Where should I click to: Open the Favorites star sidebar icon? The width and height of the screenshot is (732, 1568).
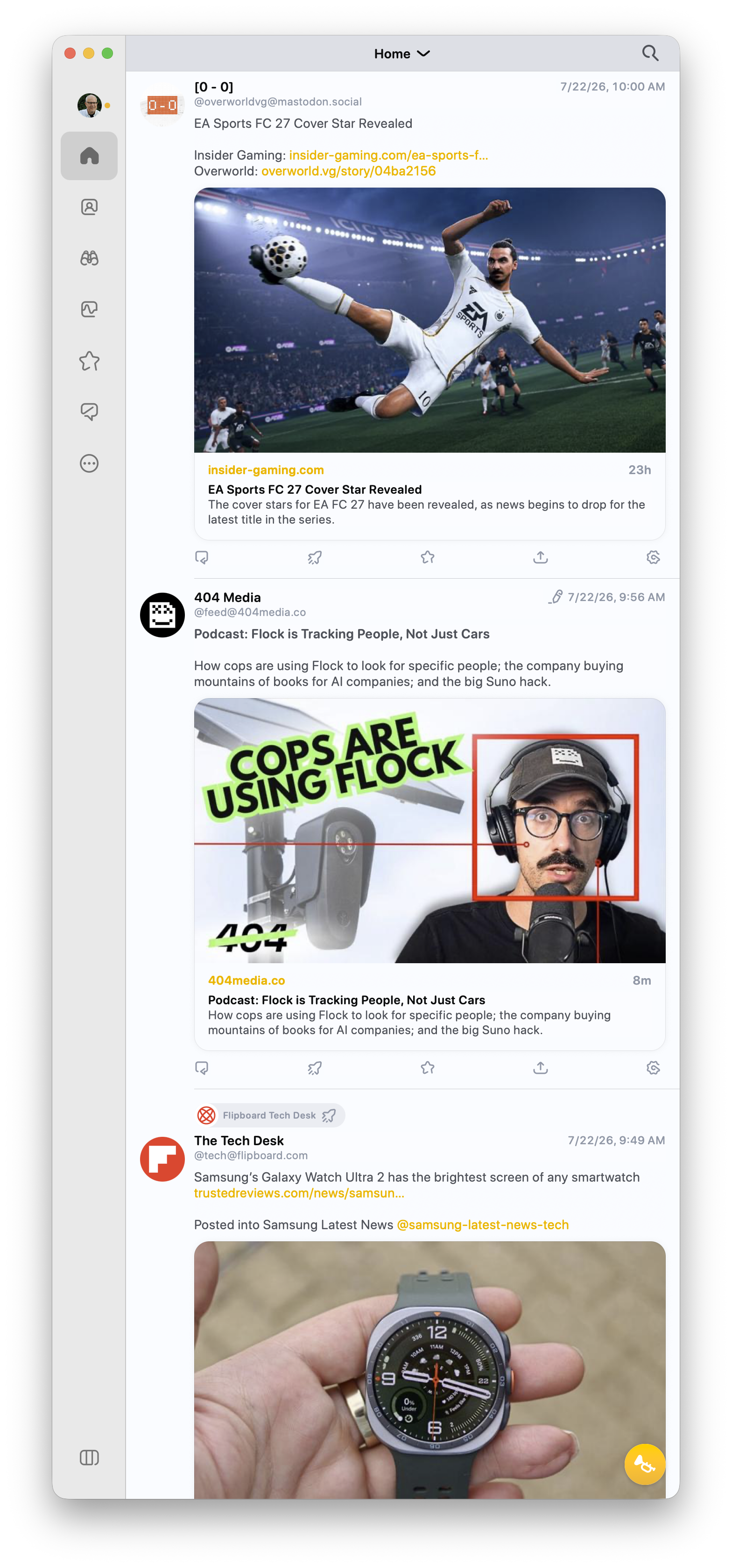[89, 360]
